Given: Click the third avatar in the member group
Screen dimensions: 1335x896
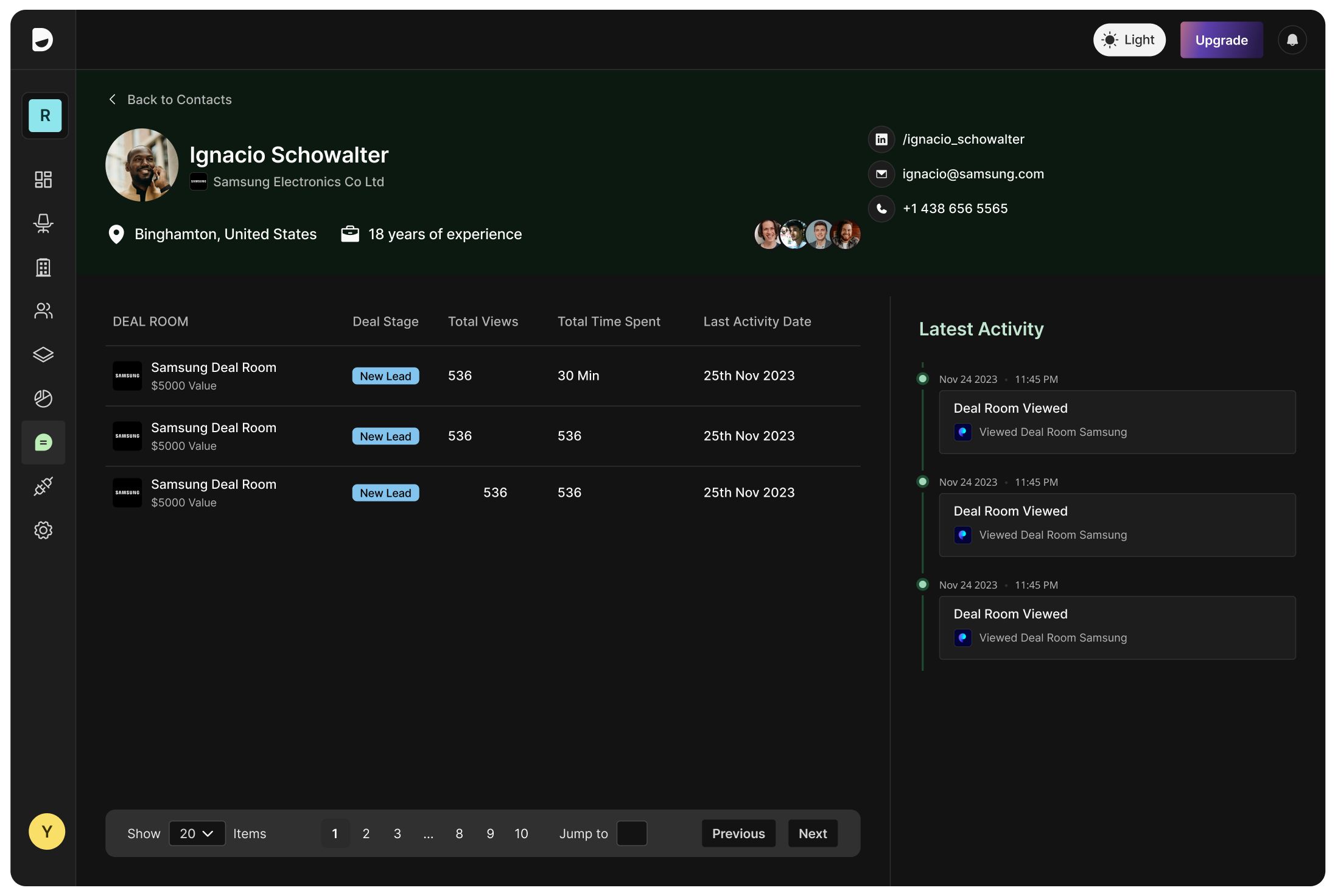Looking at the screenshot, I should point(820,234).
